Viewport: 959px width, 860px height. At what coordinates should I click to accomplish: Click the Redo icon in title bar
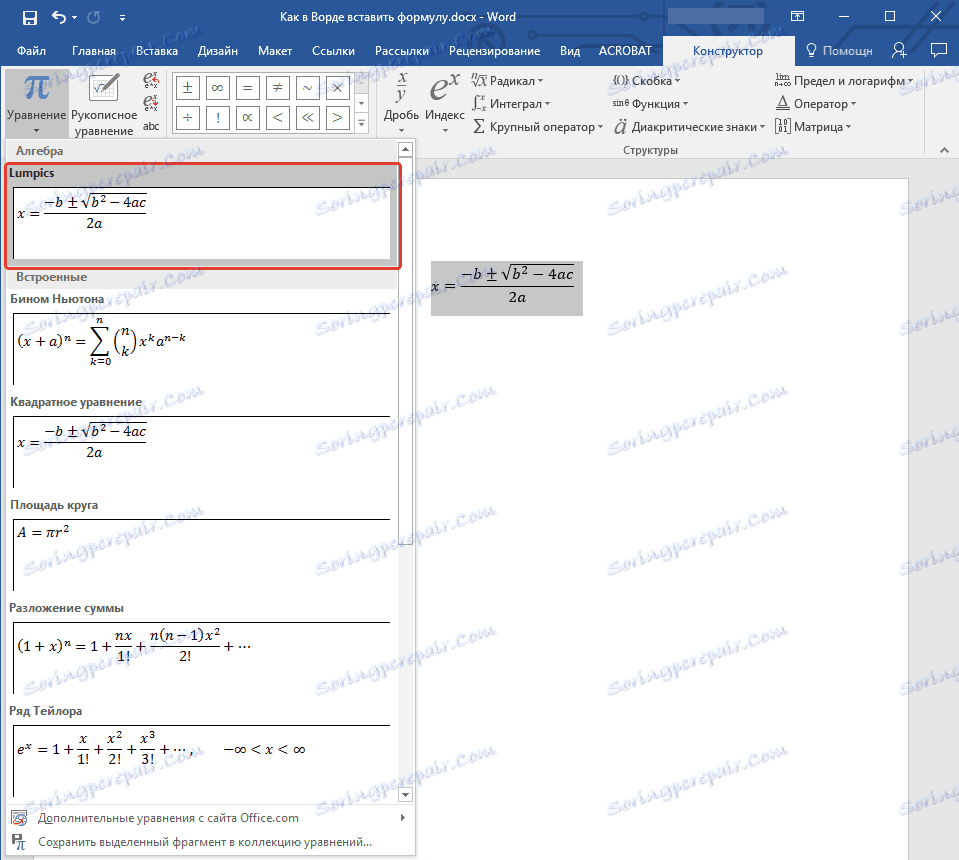94,17
